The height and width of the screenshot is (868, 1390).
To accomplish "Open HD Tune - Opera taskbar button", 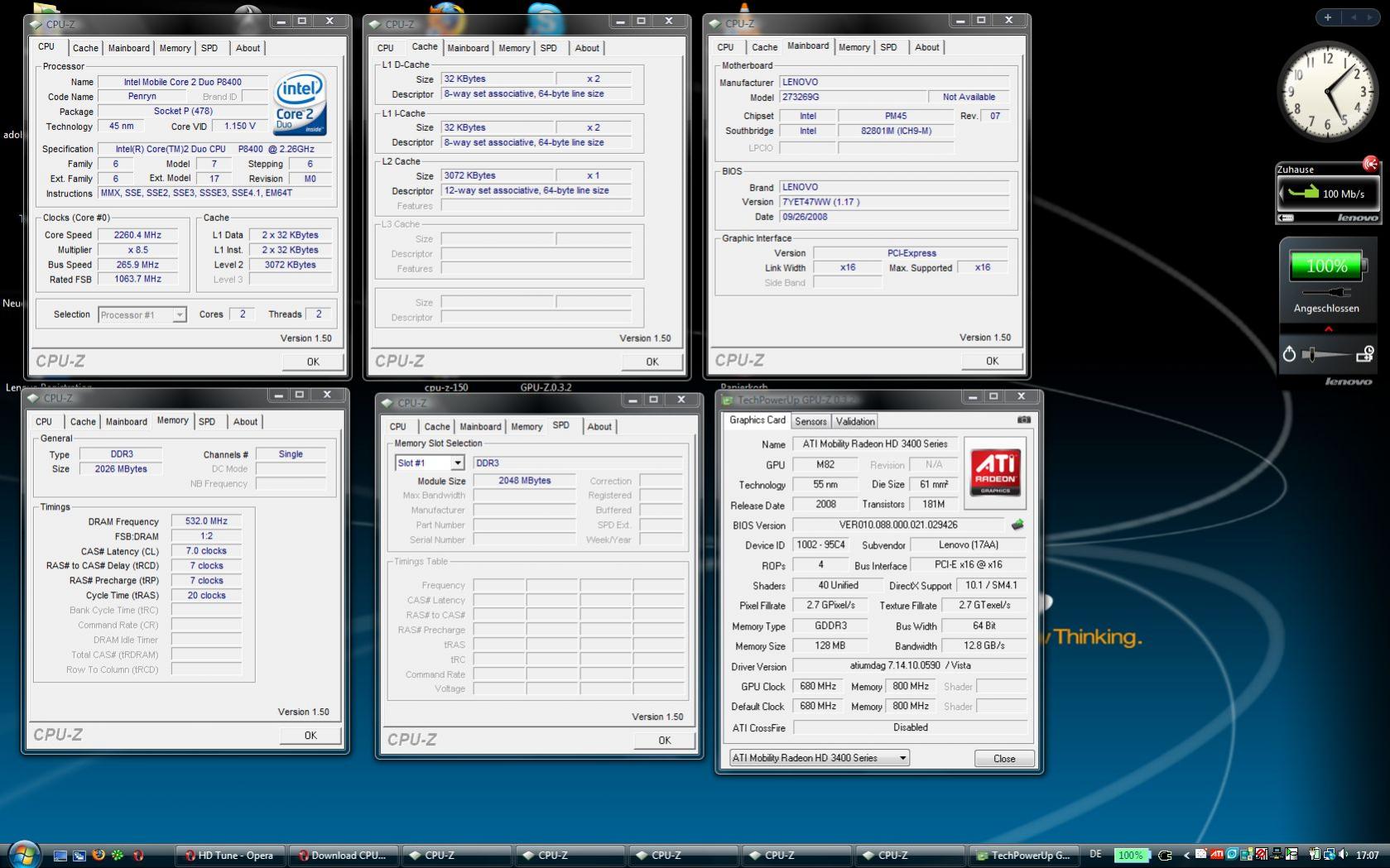I will [x=229, y=856].
